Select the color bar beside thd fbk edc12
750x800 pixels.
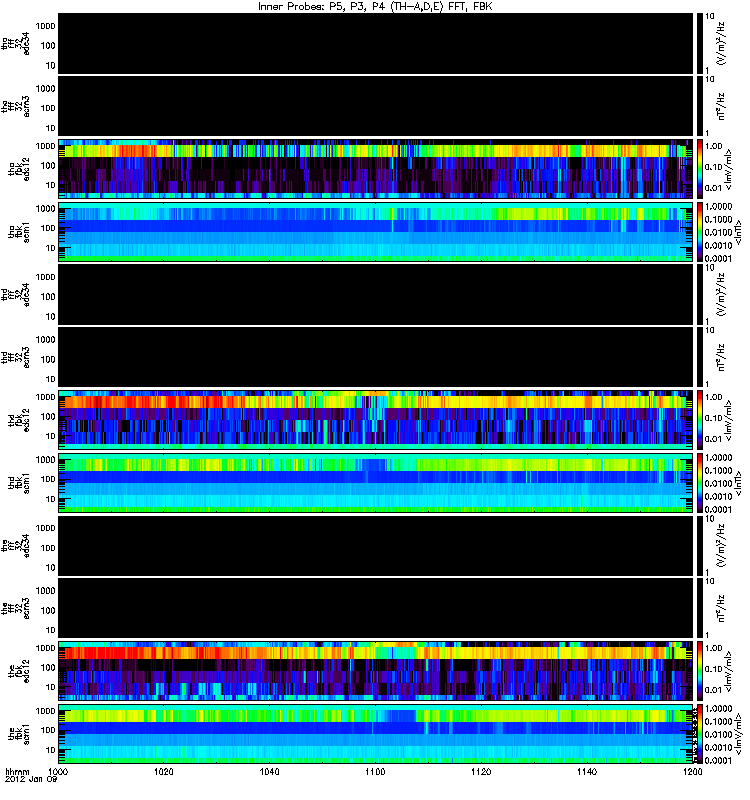(700, 418)
